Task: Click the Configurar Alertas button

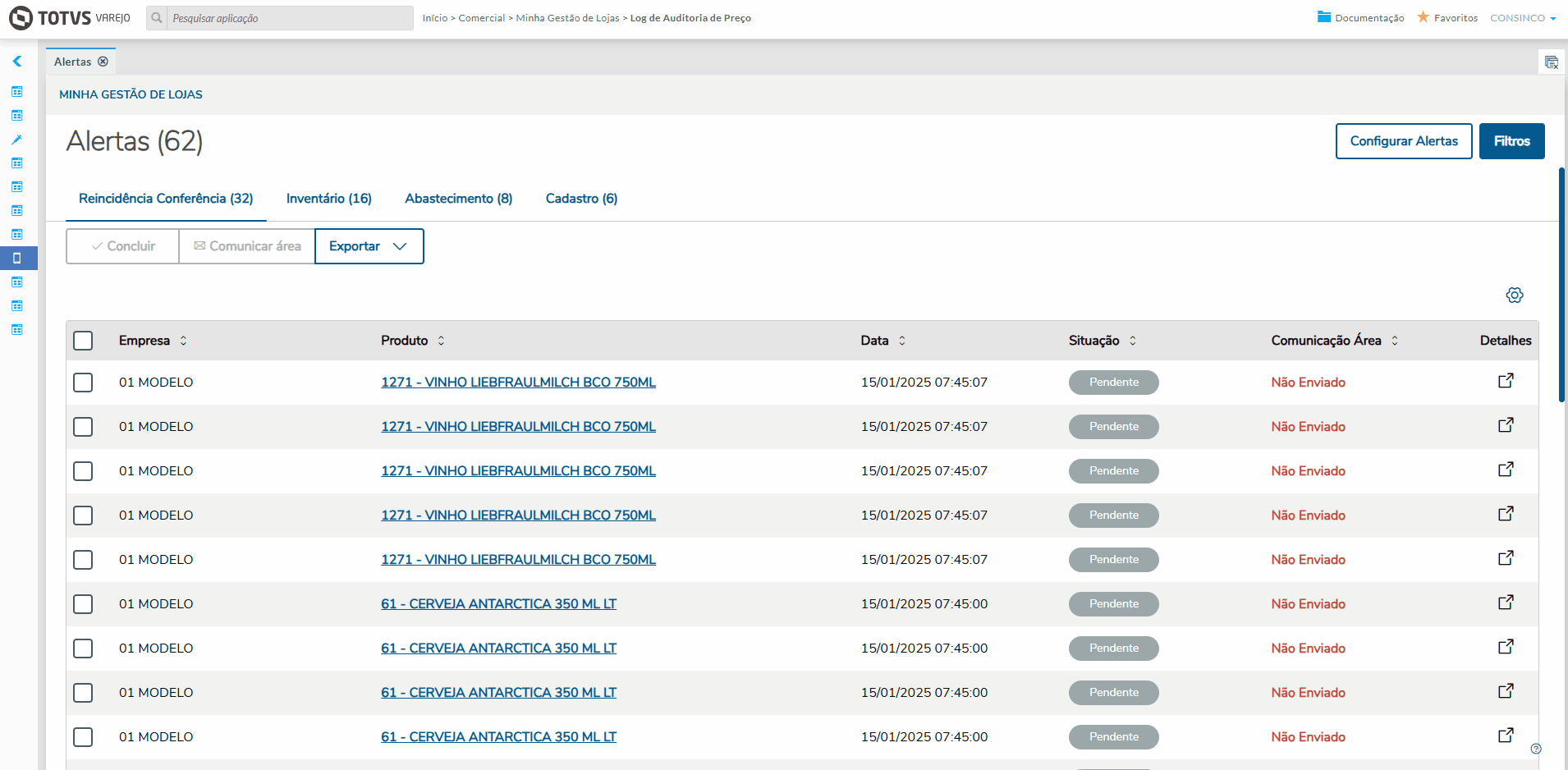Action: click(x=1404, y=141)
